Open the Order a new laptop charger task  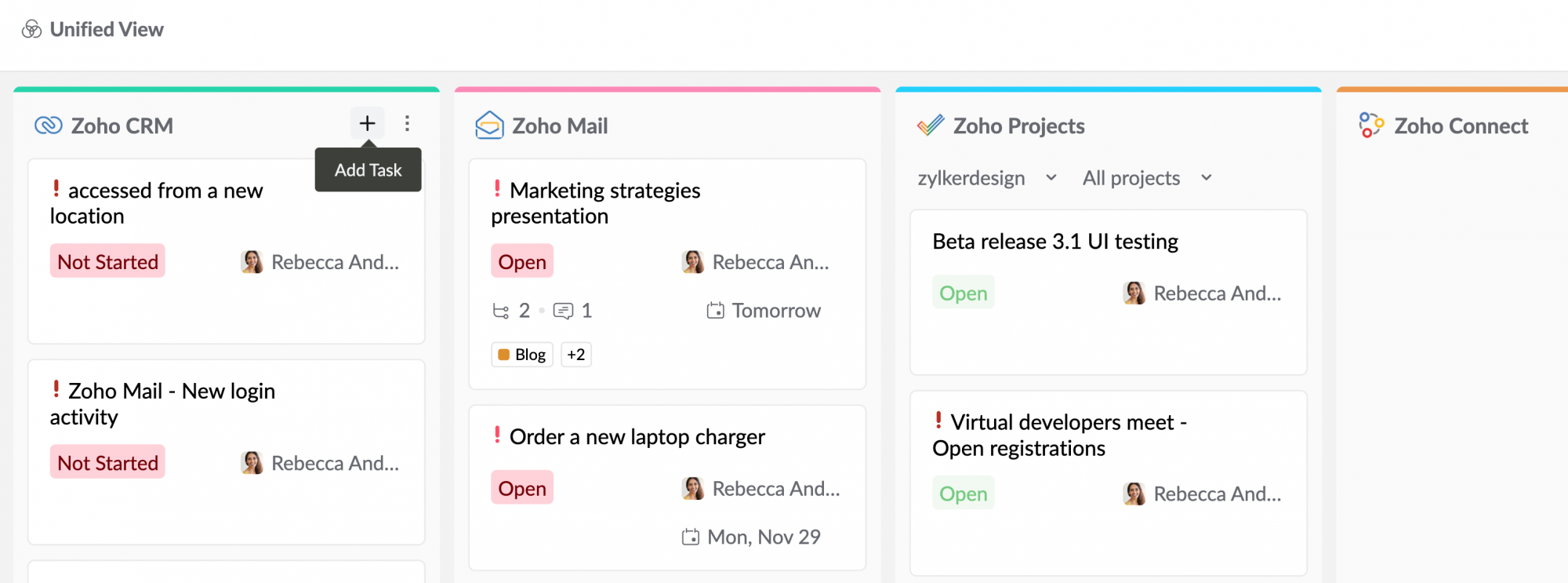[637, 437]
